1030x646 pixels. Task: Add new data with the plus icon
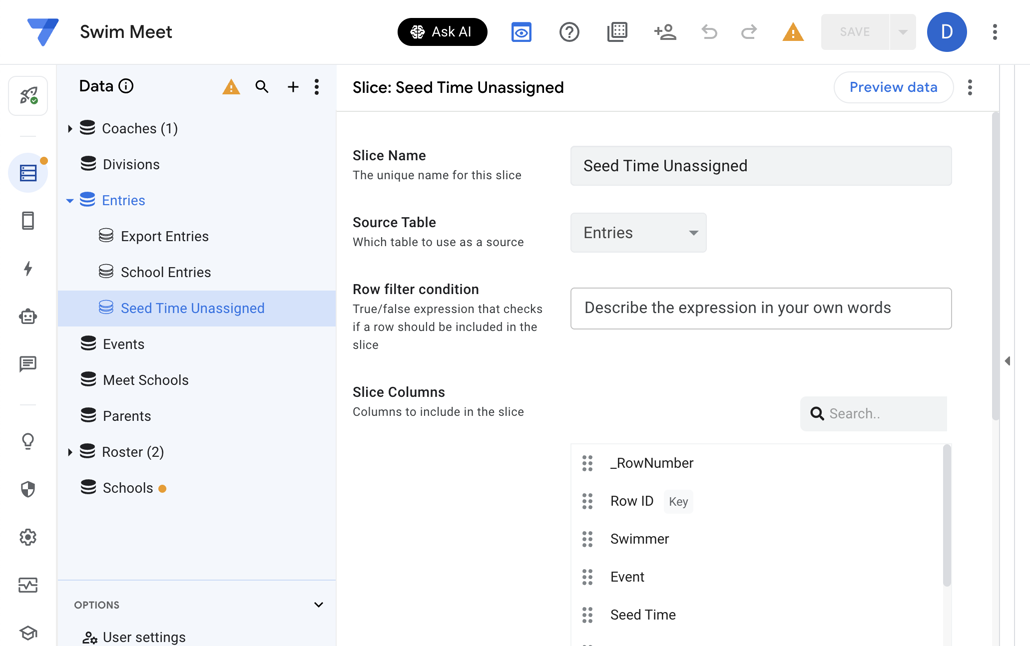(x=293, y=87)
